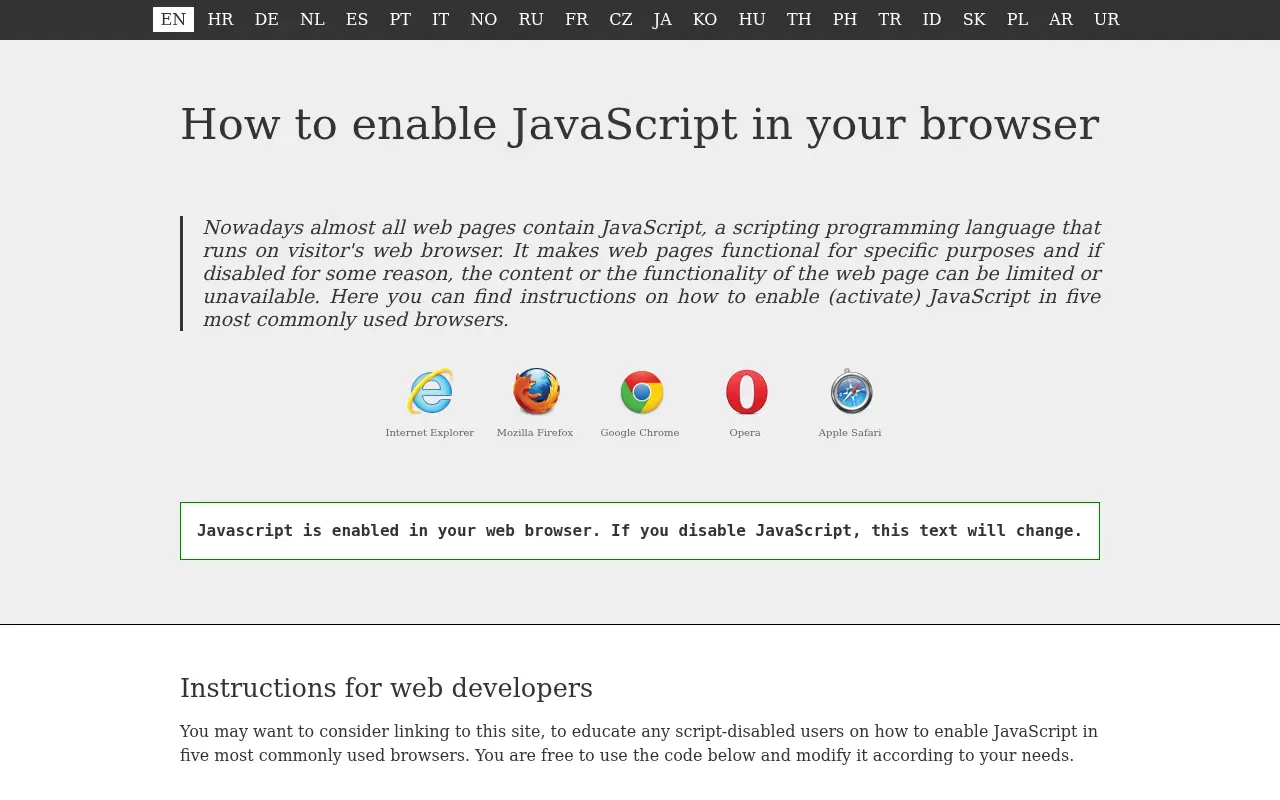Click the paragraph starting 'You may want to consider'
This screenshot has width=1280, height=800.
point(639,743)
